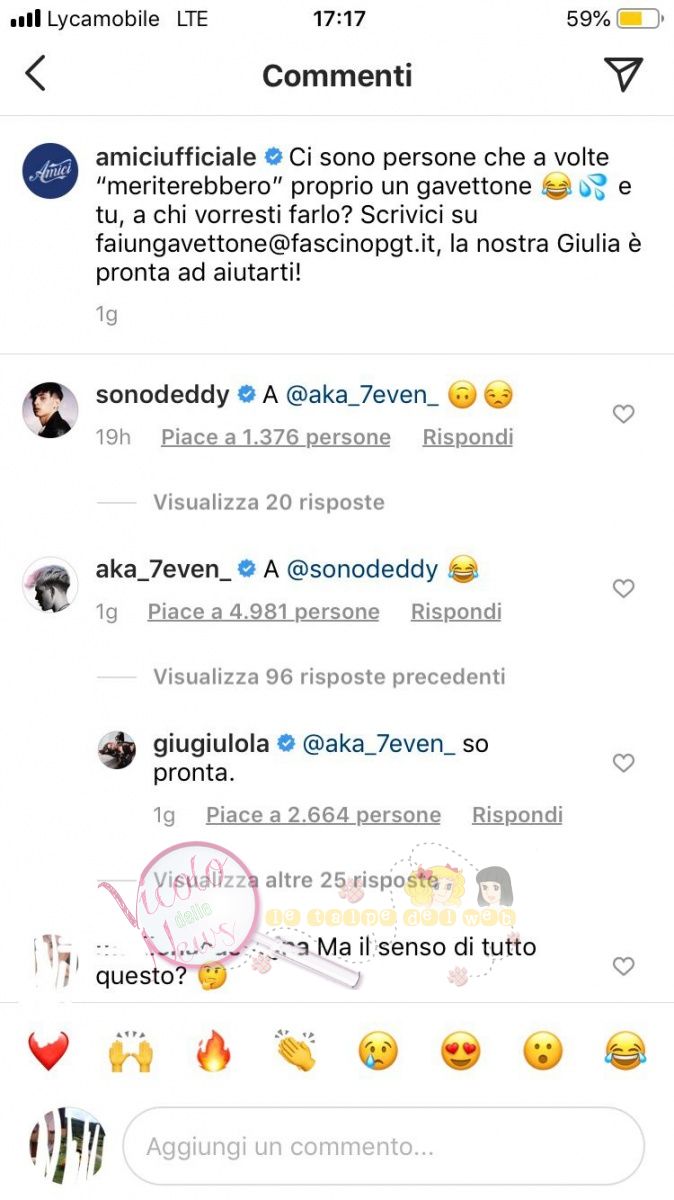Open Piace a 4.981 persone list
Image resolution: width=674 pixels, height=1200 pixels.
coord(263,612)
